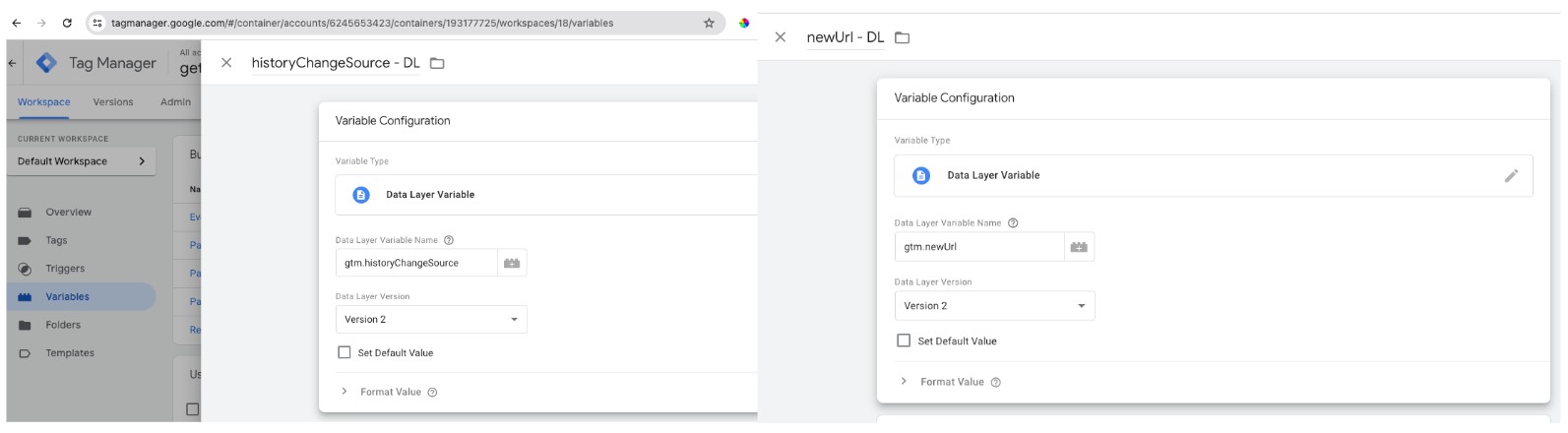Open Data Layer Version dropdown for historyChangeSource
The width and height of the screenshot is (1568, 433).
click(x=431, y=320)
